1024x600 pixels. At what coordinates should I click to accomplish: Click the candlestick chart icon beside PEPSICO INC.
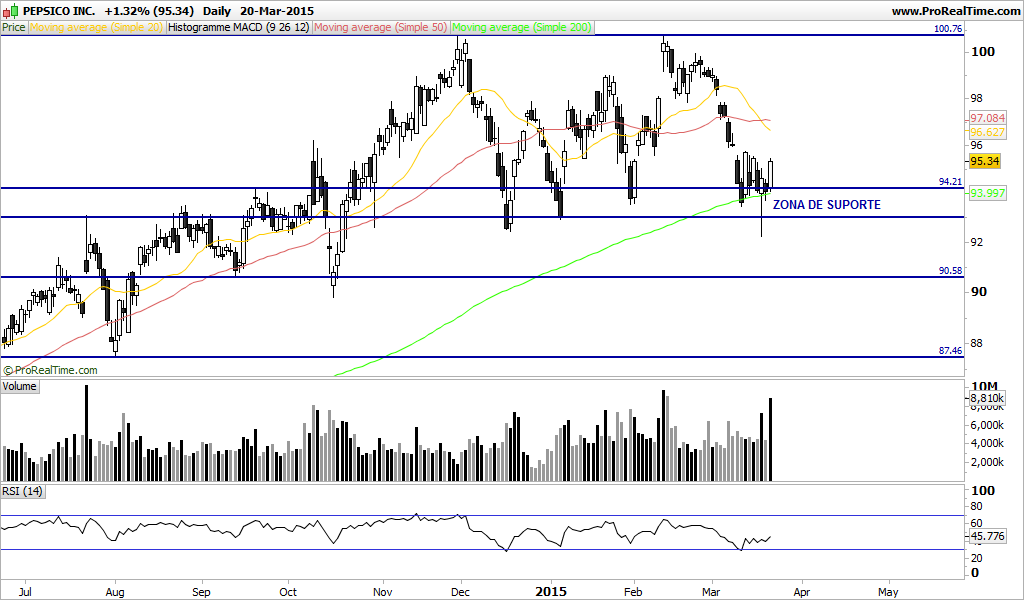[x=10, y=10]
